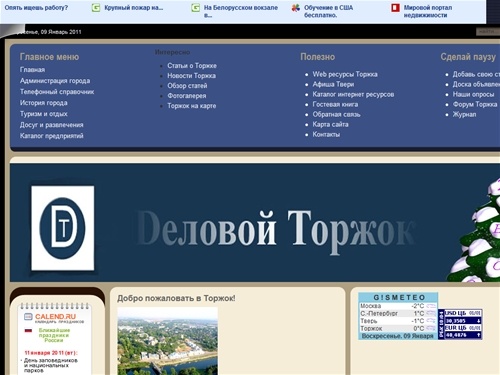Screen dimensions: 500x375
Task: Open 'Каталог интернет ресурсов' link
Action: pyautogui.click(x=353, y=94)
